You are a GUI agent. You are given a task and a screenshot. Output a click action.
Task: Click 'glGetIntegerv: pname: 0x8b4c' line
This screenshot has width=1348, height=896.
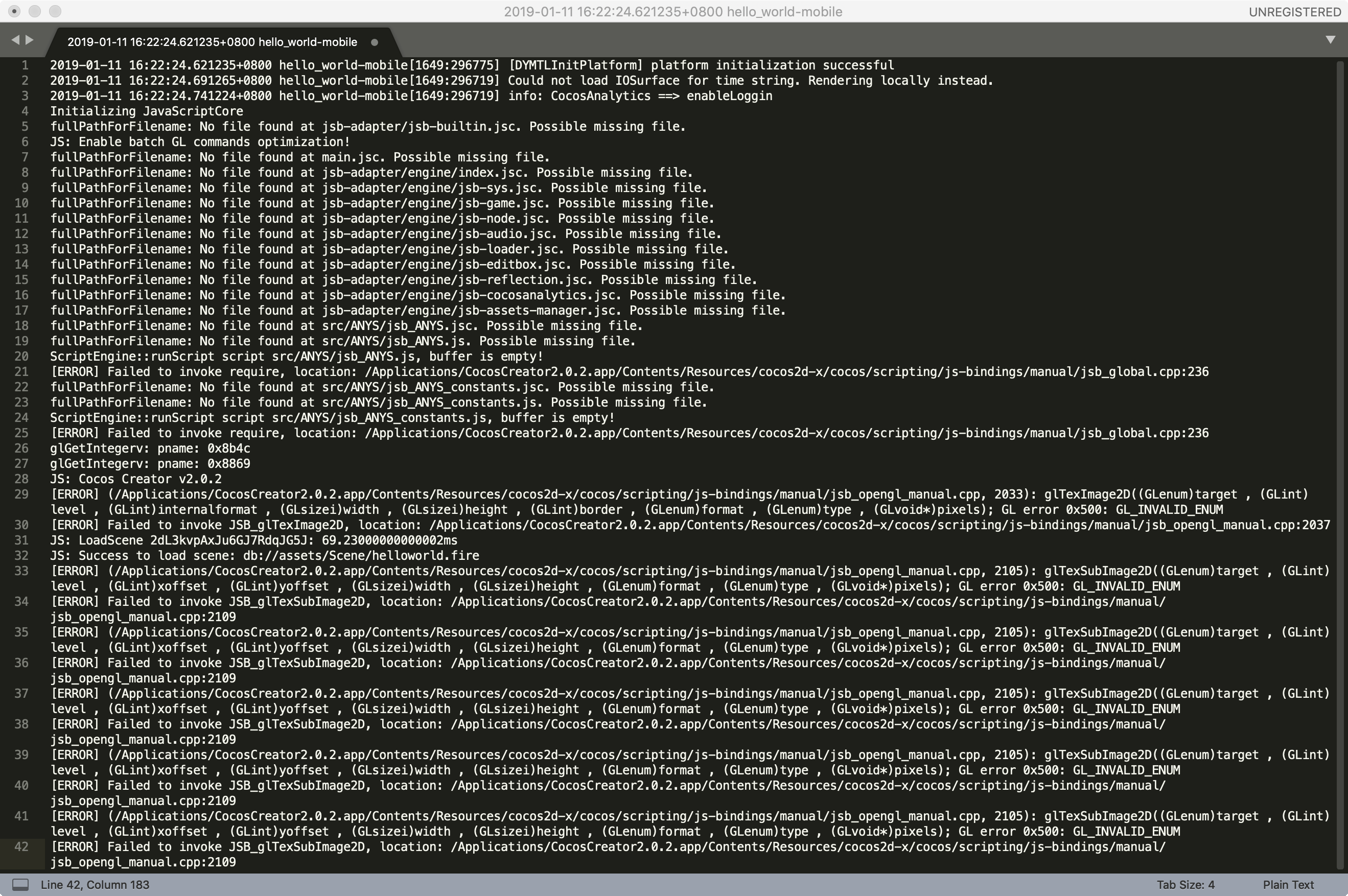click(x=150, y=448)
